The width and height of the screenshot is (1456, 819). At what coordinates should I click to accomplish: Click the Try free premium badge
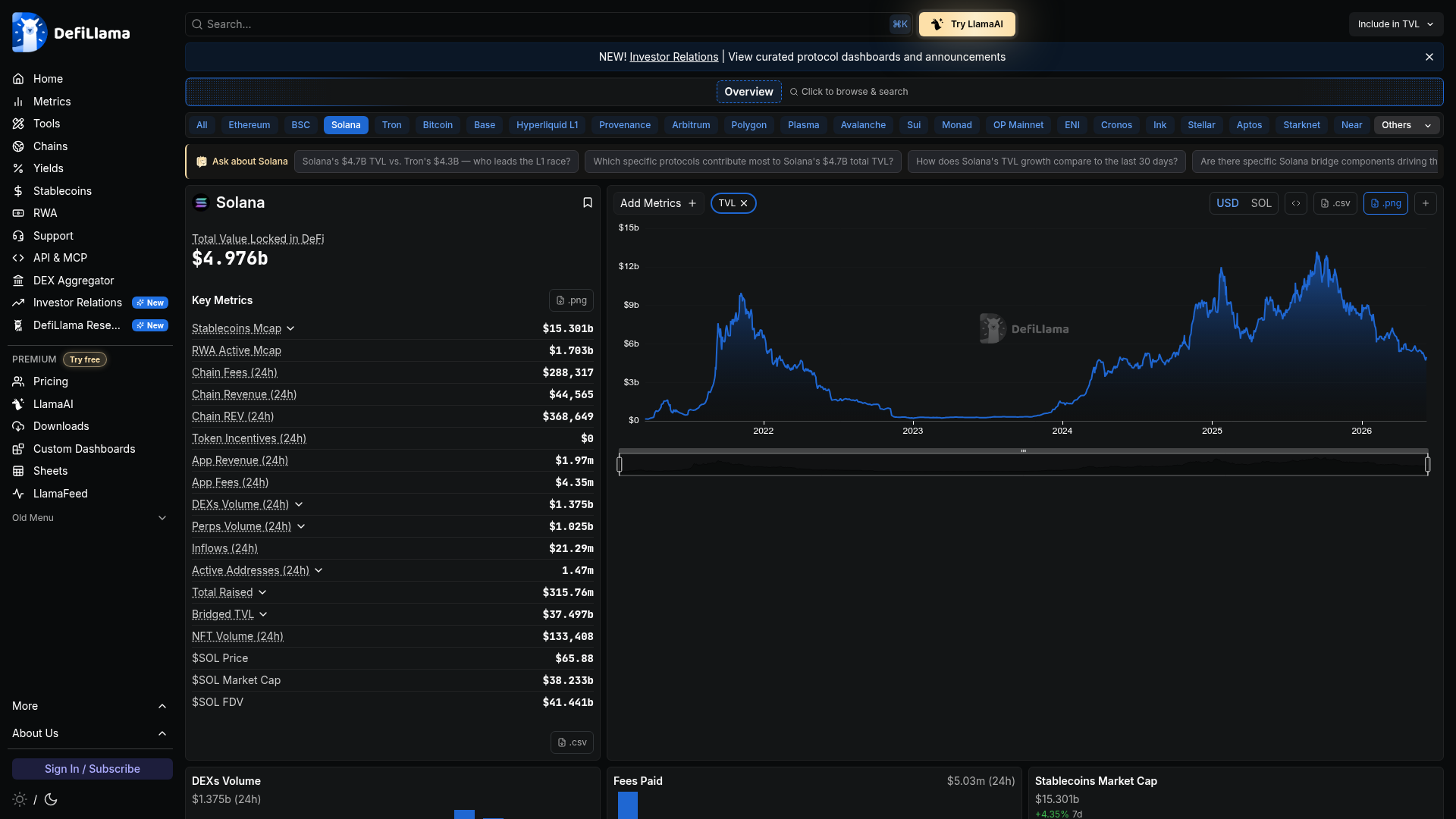click(x=85, y=359)
